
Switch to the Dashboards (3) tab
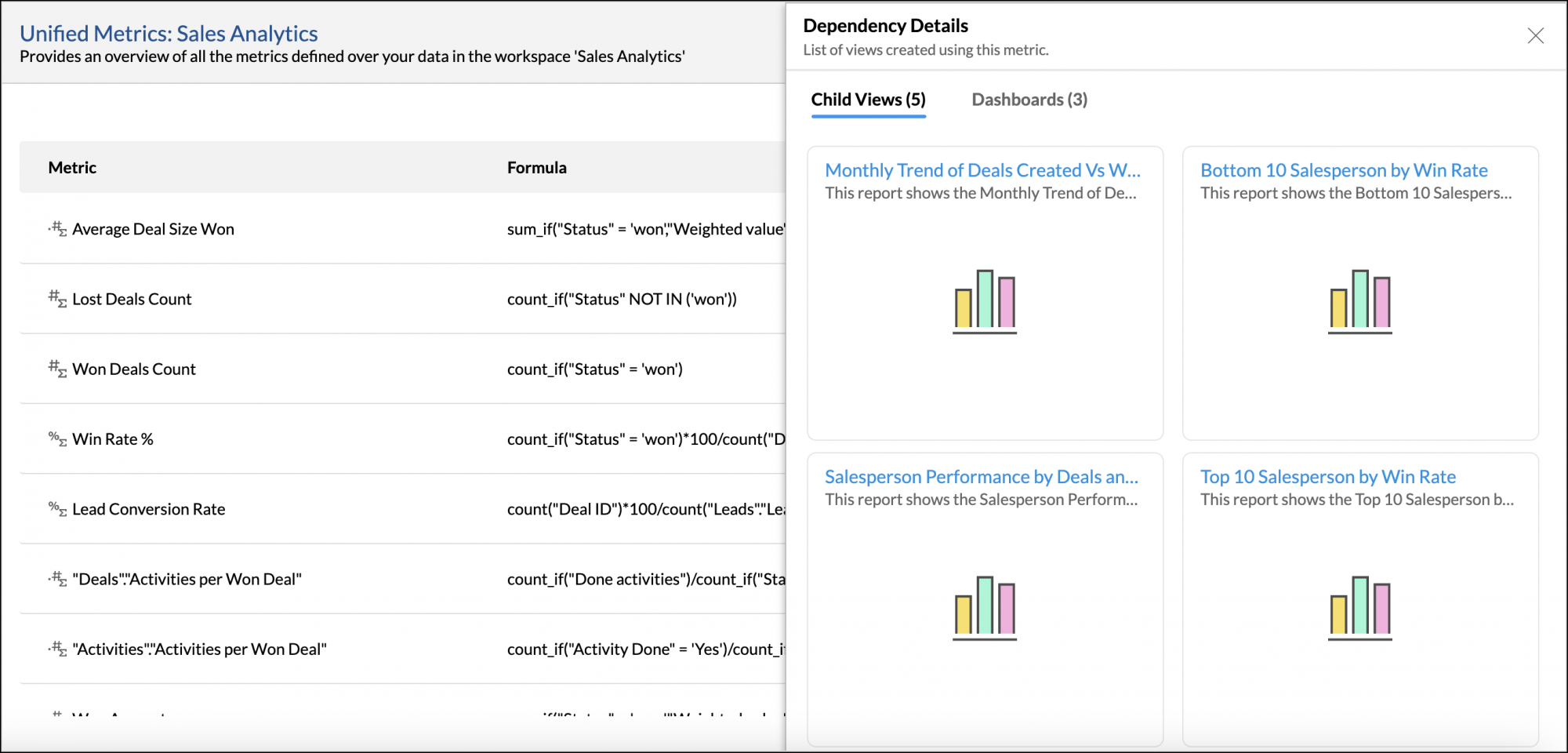[x=1028, y=100]
